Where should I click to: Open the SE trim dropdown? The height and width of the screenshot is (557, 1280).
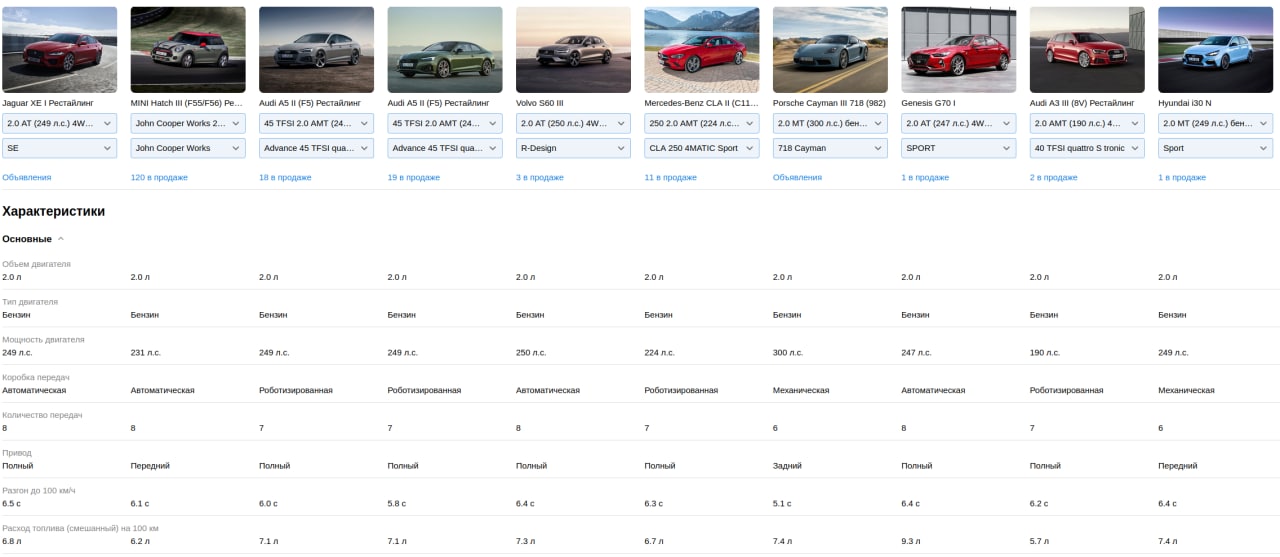59,148
